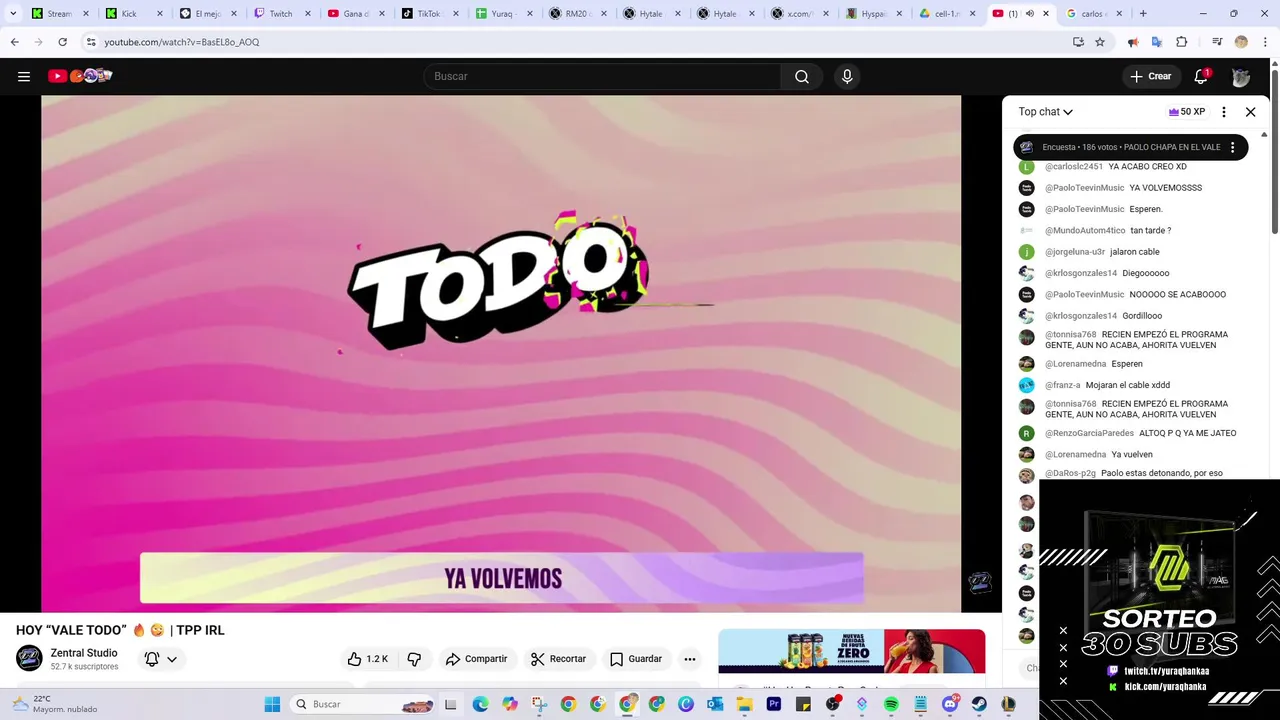Expand the subscription notification chevron
Image resolution: width=1280 pixels, height=720 pixels.
(x=172, y=659)
